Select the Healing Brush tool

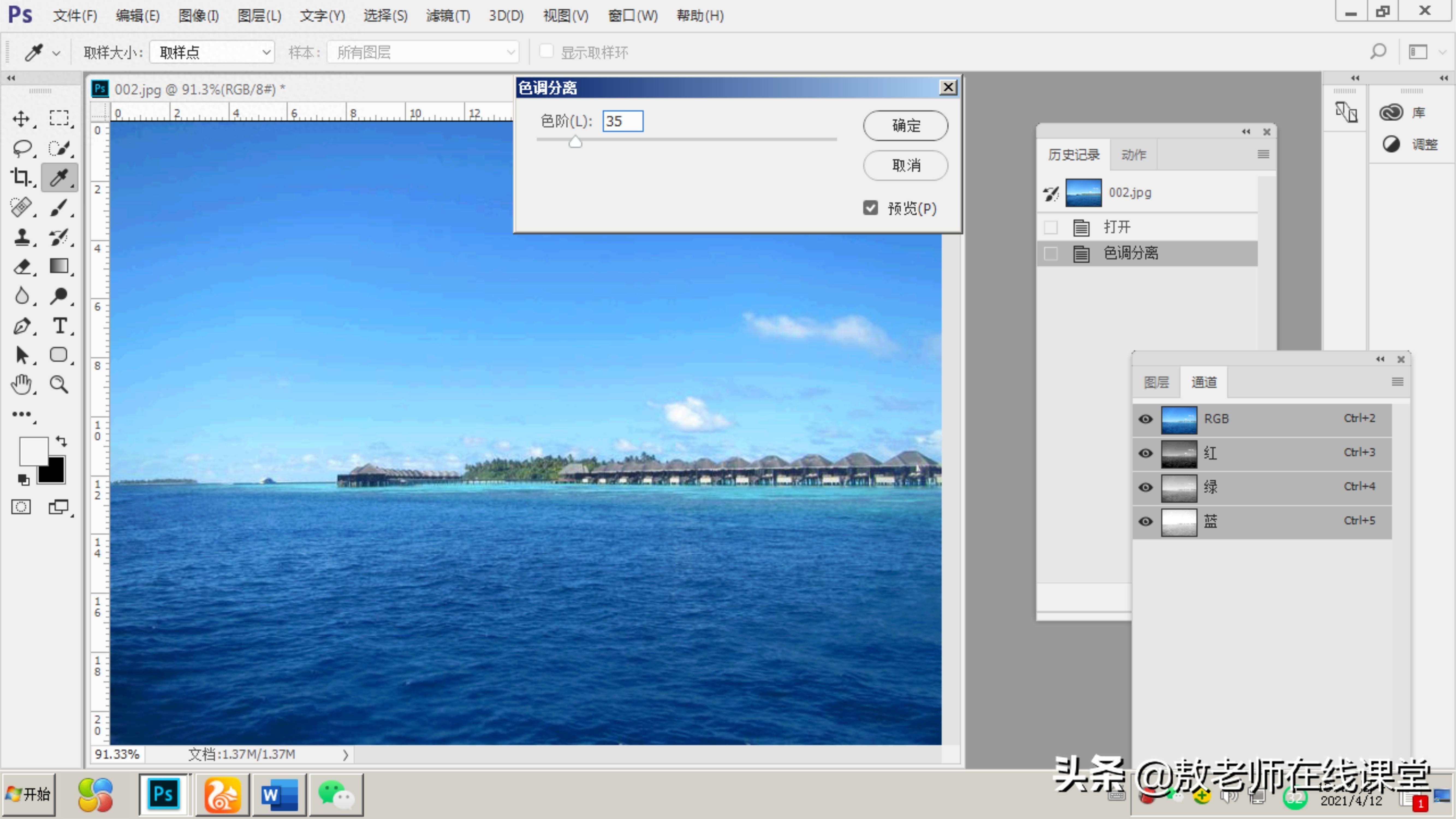[x=22, y=207]
